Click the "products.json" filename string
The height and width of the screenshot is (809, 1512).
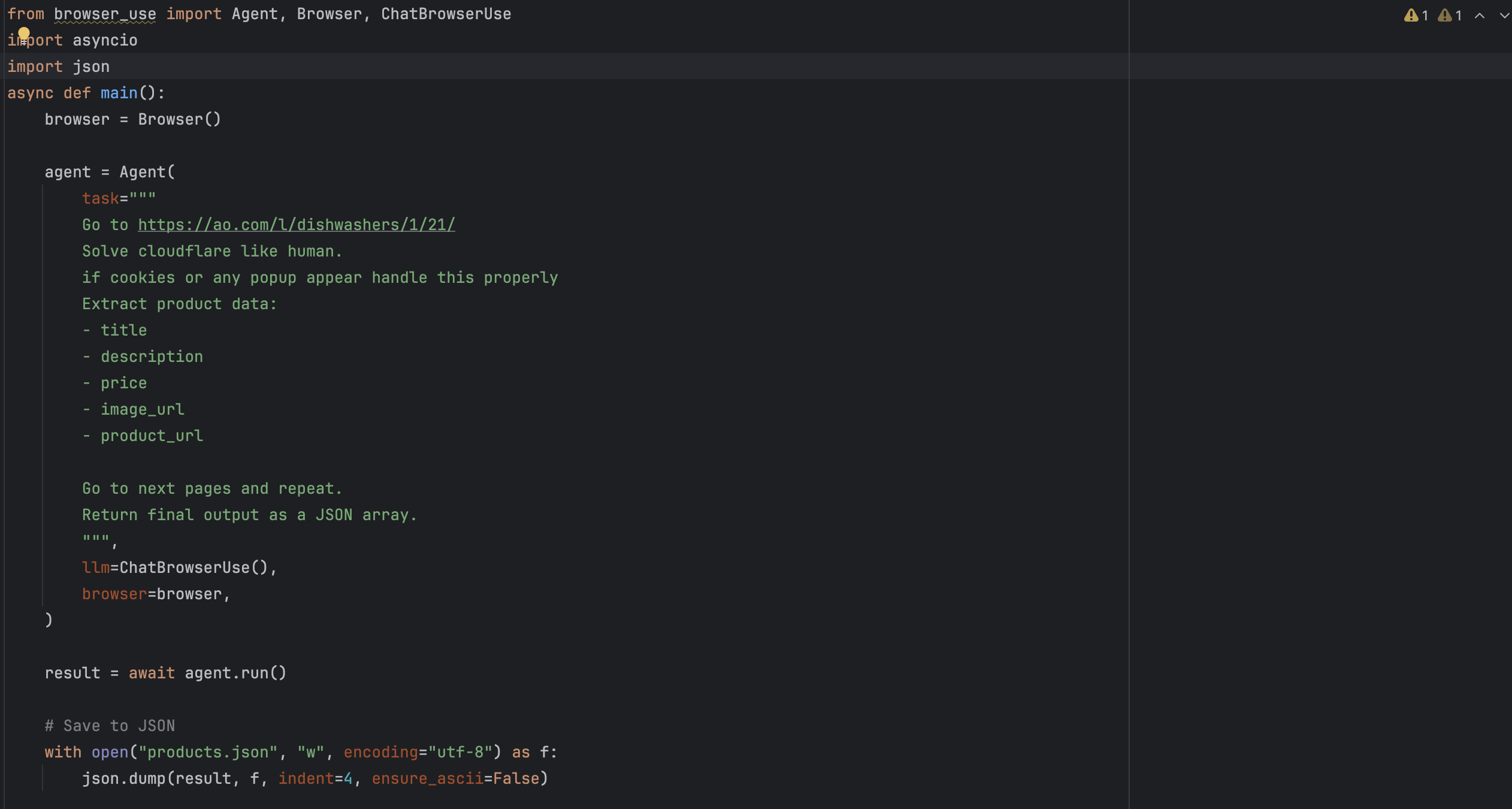click(208, 752)
